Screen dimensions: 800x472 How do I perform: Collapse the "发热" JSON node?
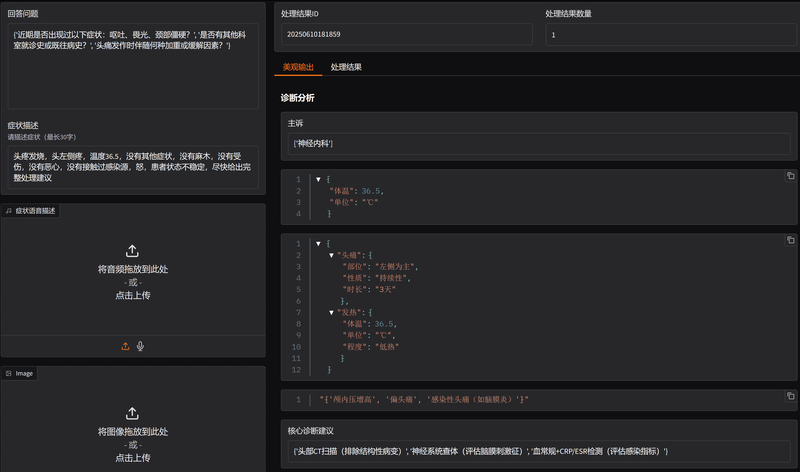331,312
